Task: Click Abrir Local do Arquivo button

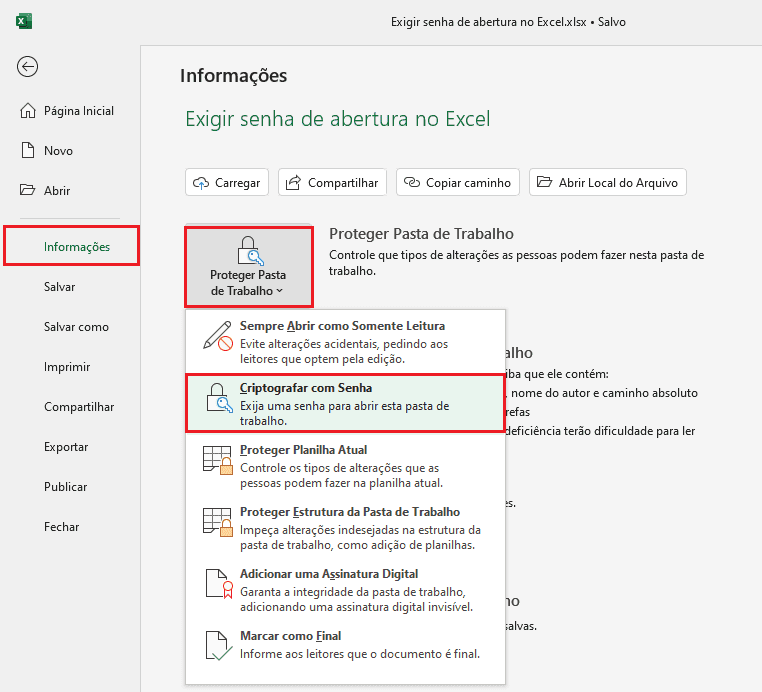Action: click(608, 183)
